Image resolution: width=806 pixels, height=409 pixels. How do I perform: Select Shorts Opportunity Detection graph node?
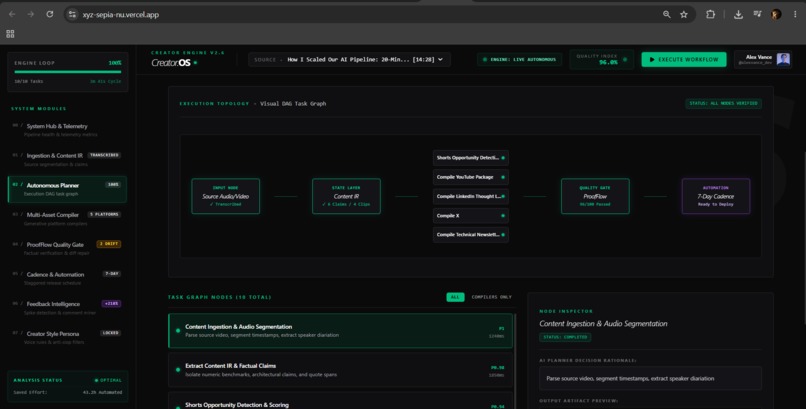470,158
